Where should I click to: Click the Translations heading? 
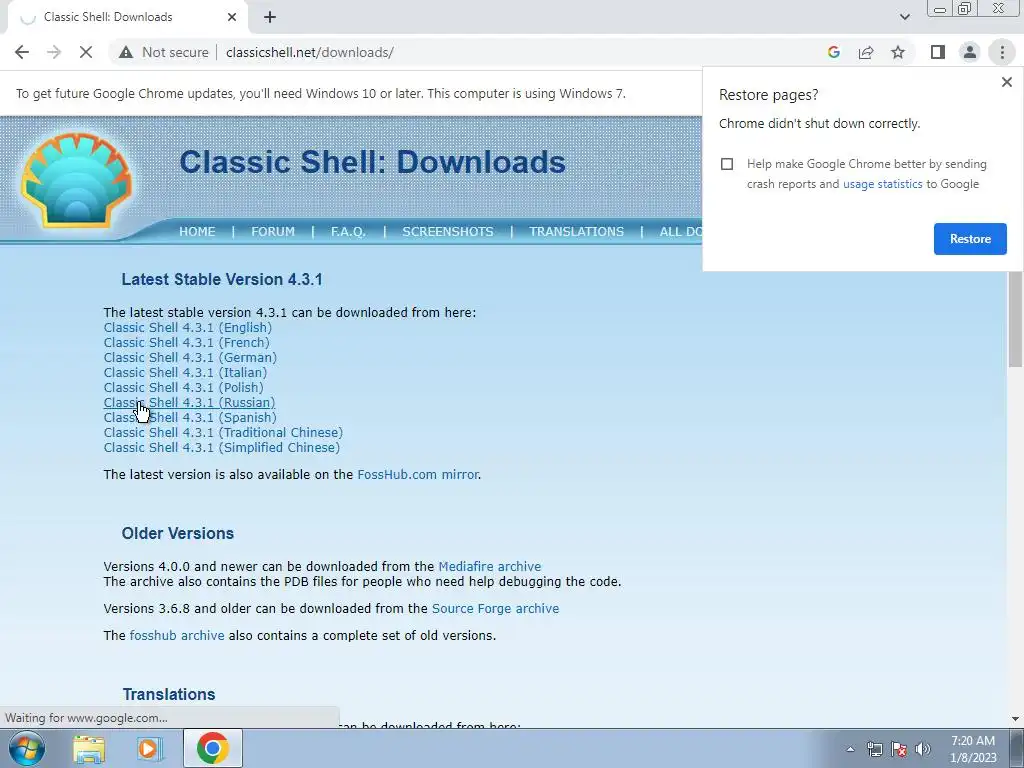coord(169,694)
